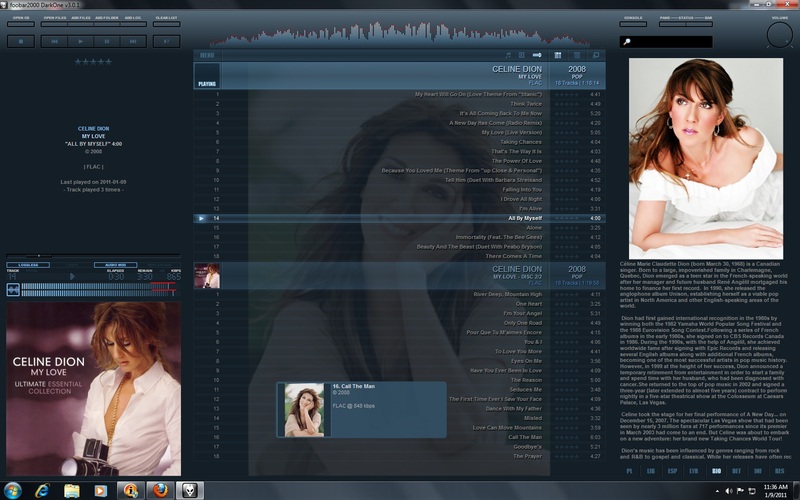This screenshot has width=800, height=500.
Task: Select track 'All By Myself'
Action: click(x=399, y=218)
